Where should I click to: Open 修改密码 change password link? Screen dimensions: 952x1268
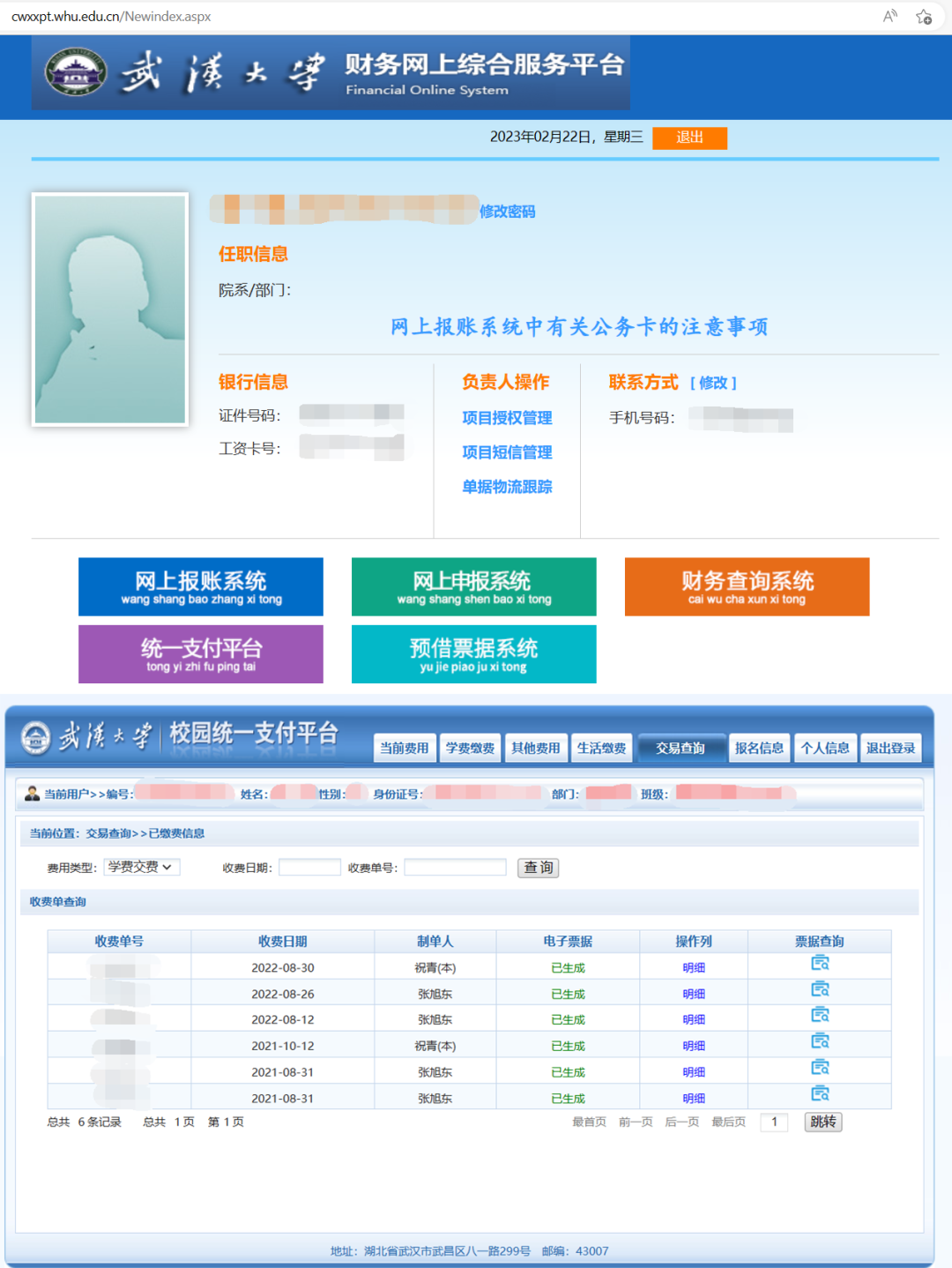pyautogui.click(x=507, y=212)
